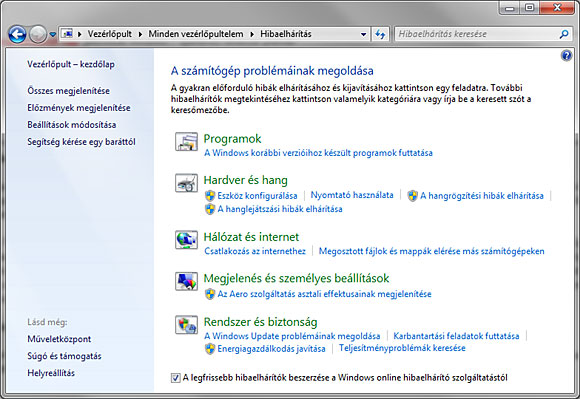Click the refresh arrows button
This screenshot has height=399, width=580.
click(x=380, y=34)
